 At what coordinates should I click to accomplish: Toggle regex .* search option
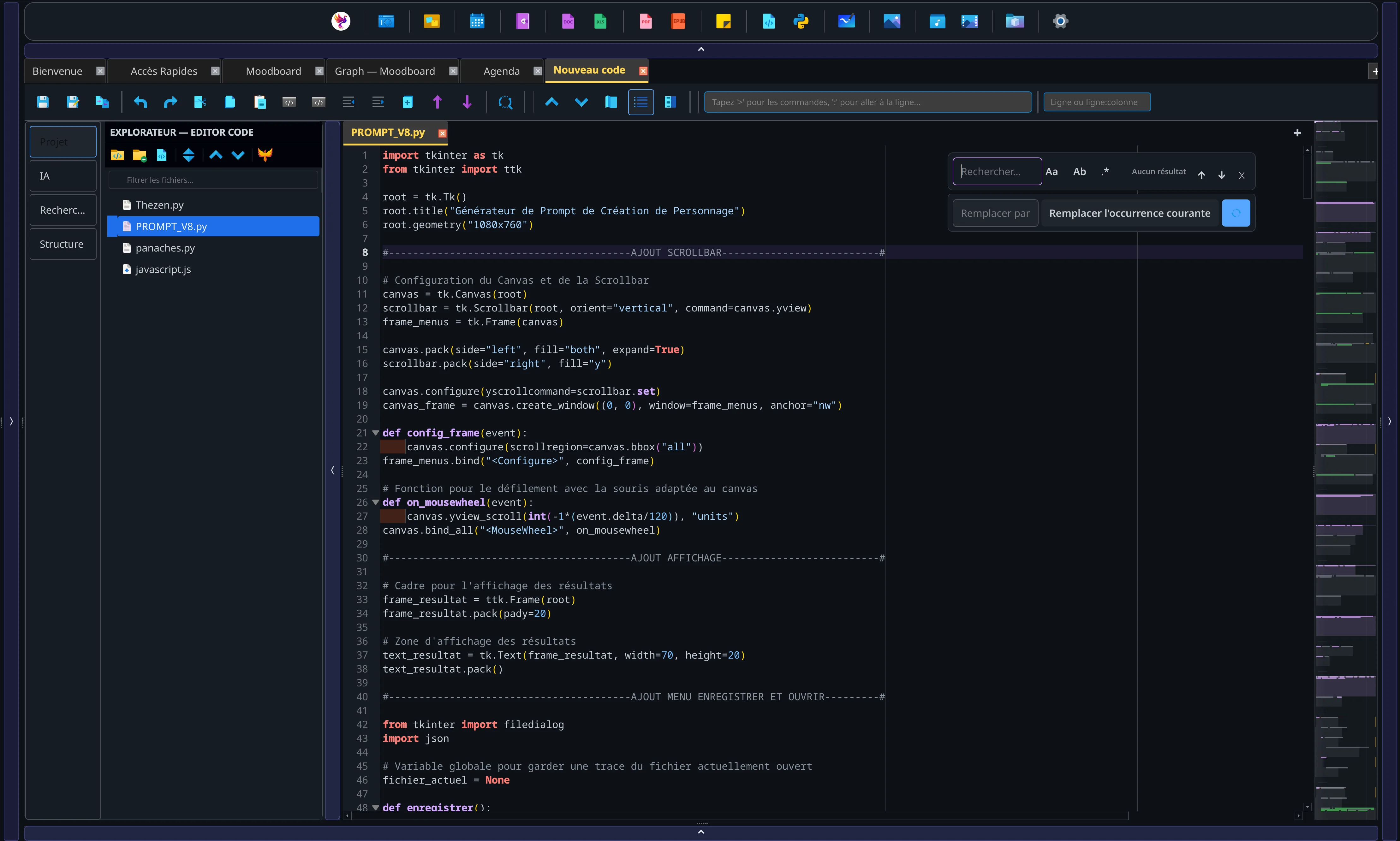point(1105,171)
